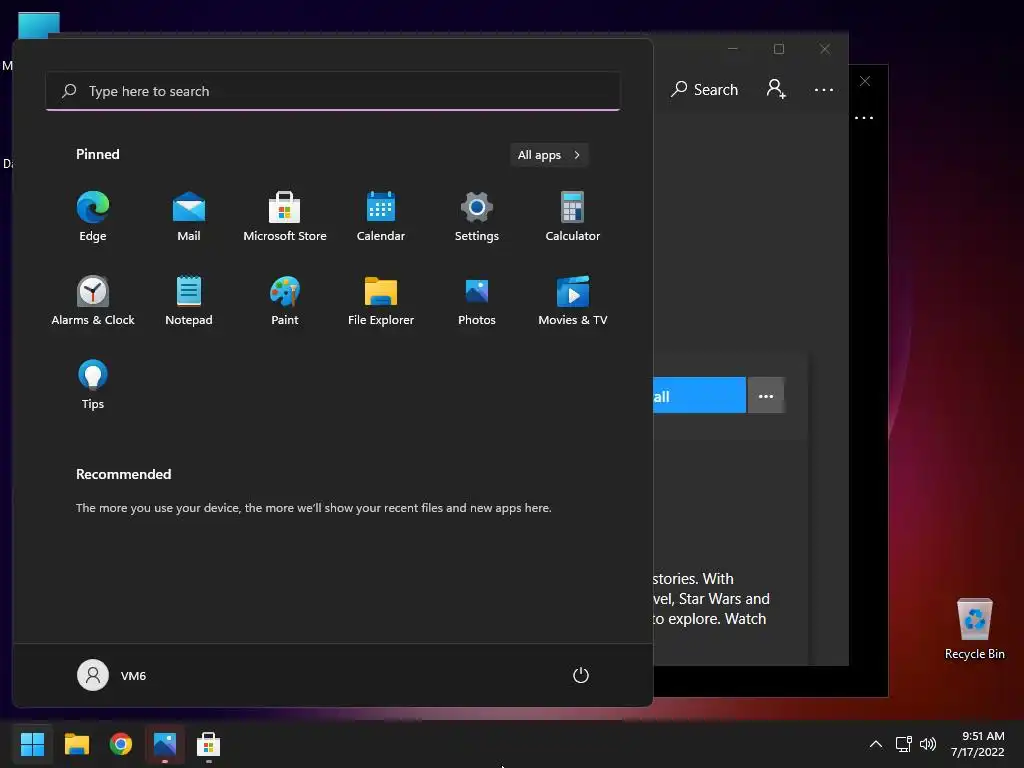Open Microsoft Store from pinned apps
This screenshot has height=768, width=1024.
(x=285, y=217)
